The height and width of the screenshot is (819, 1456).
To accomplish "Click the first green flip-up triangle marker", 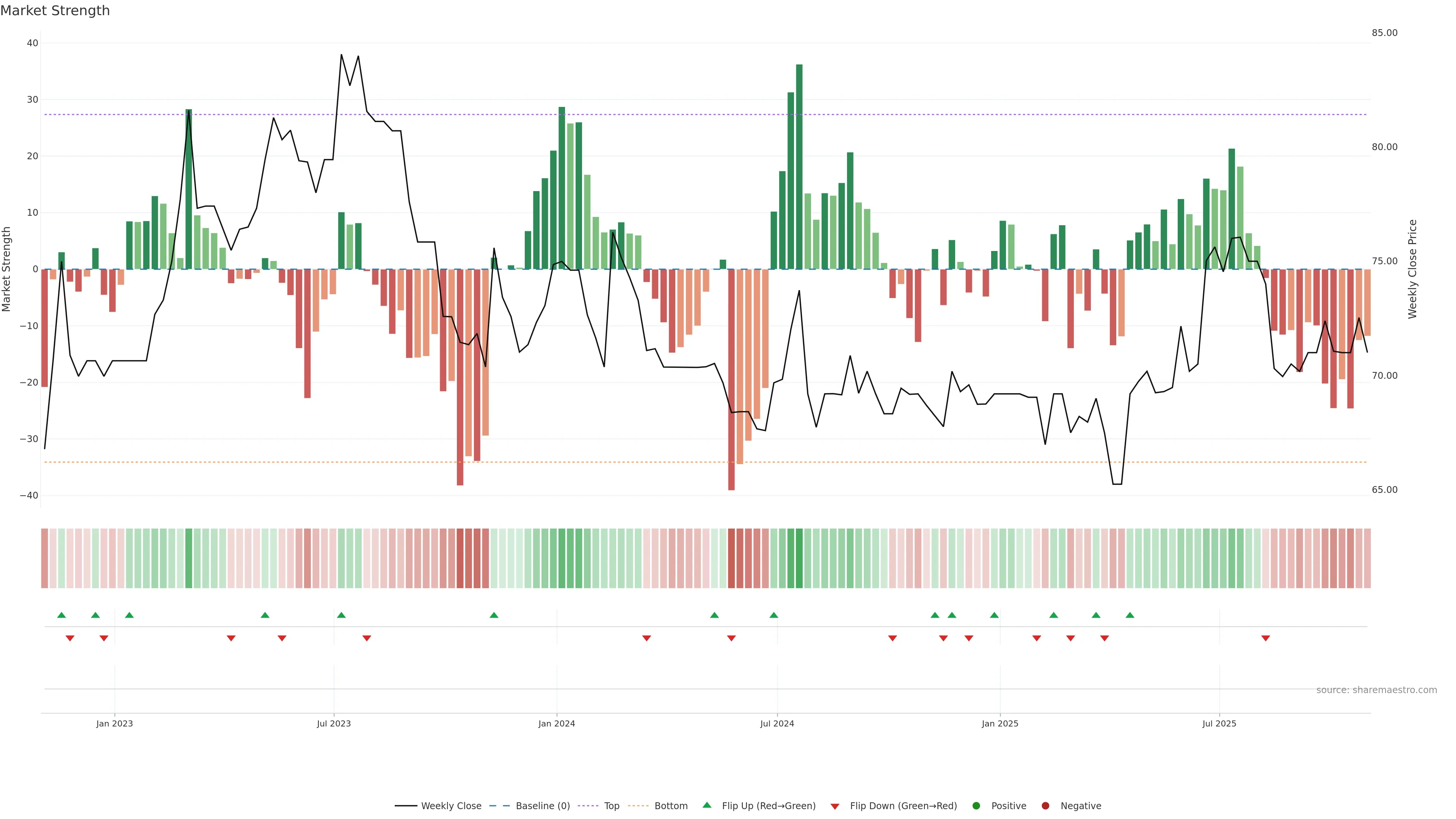I will click(x=61, y=615).
